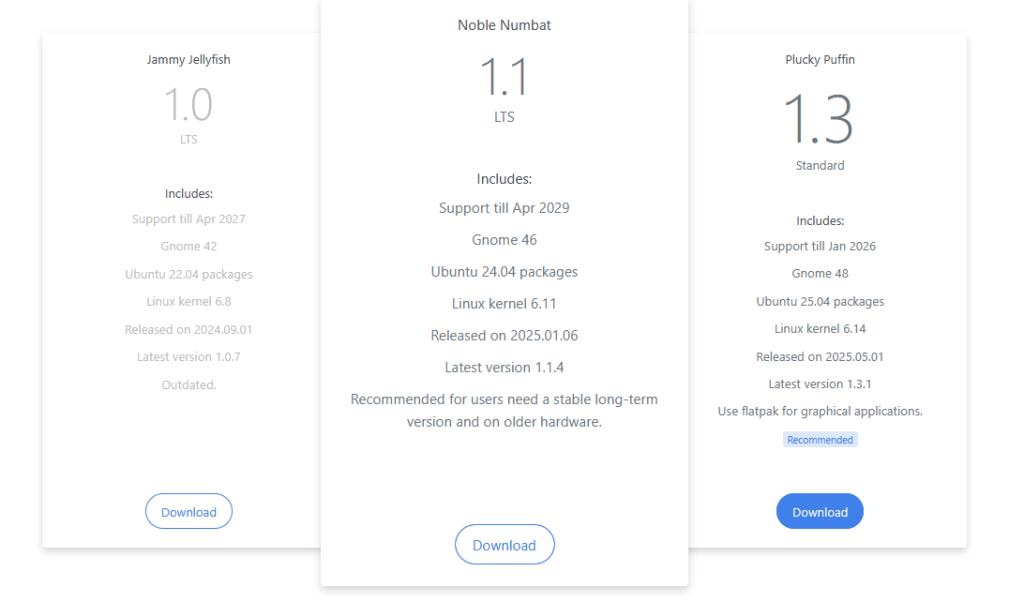Click 'Gnome 48' line on Plucky card
The image size is (1024, 602).
click(820, 274)
